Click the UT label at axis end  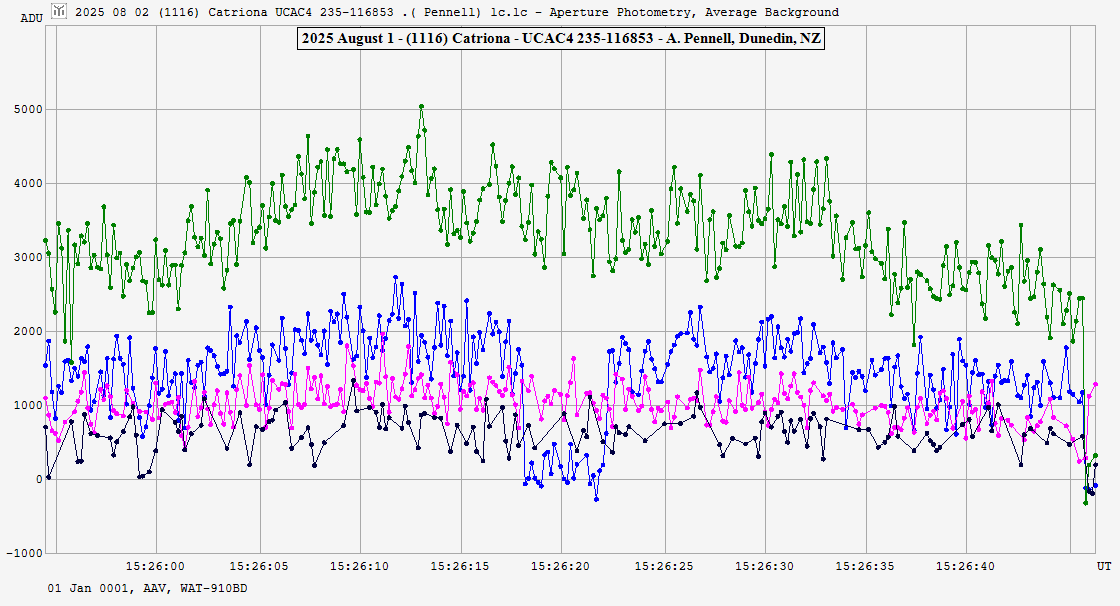click(1104, 566)
